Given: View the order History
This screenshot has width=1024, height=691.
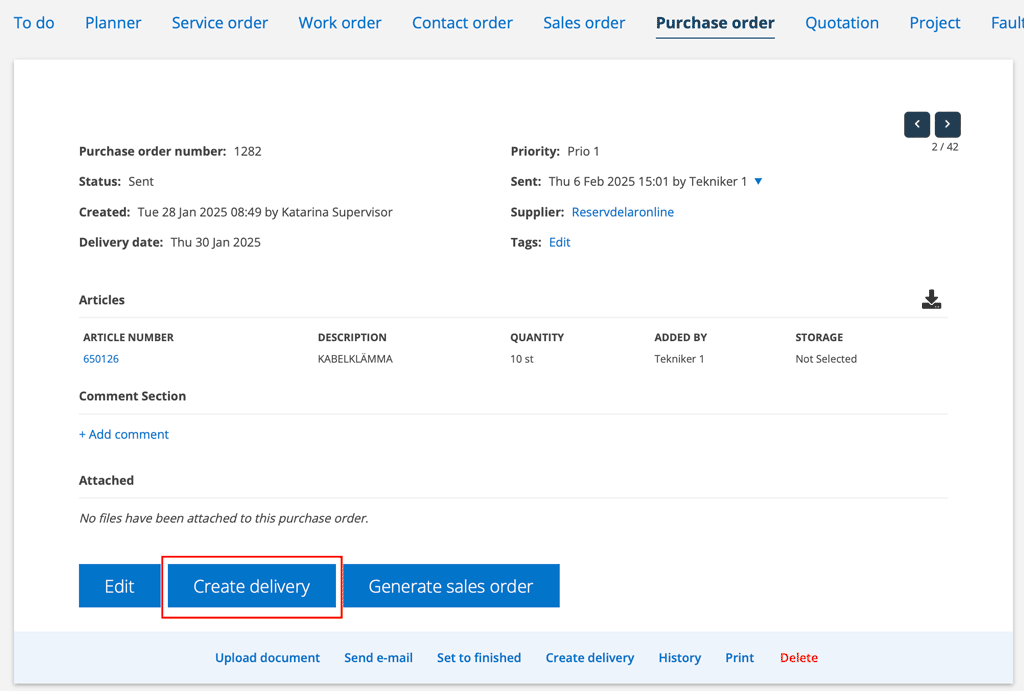Looking at the screenshot, I should click(x=679, y=658).
